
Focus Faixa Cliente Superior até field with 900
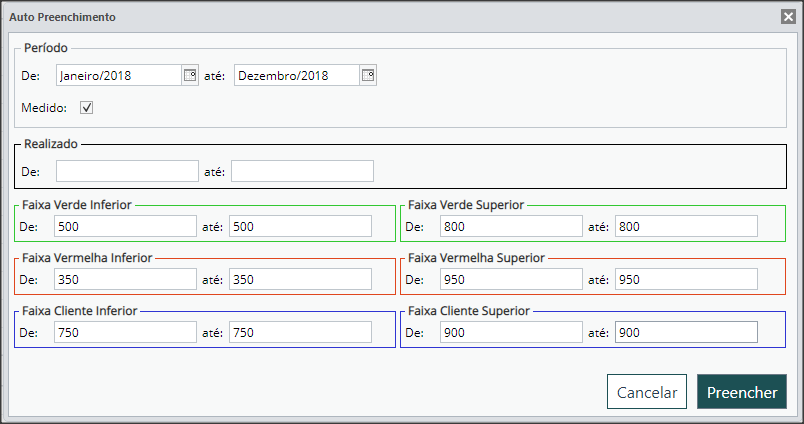point(687,332)
